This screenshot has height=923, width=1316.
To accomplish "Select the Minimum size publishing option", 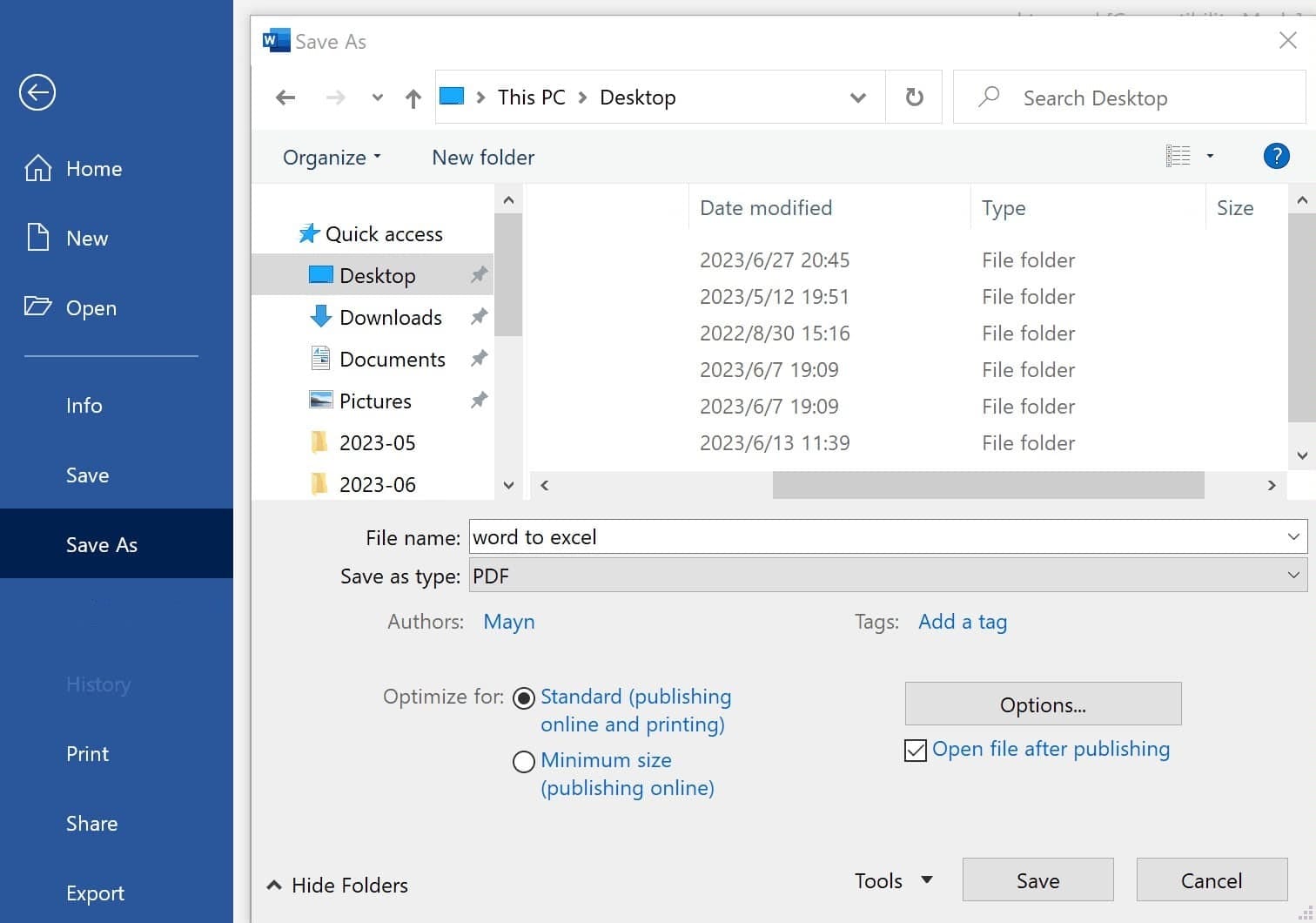I will (523, 761).
